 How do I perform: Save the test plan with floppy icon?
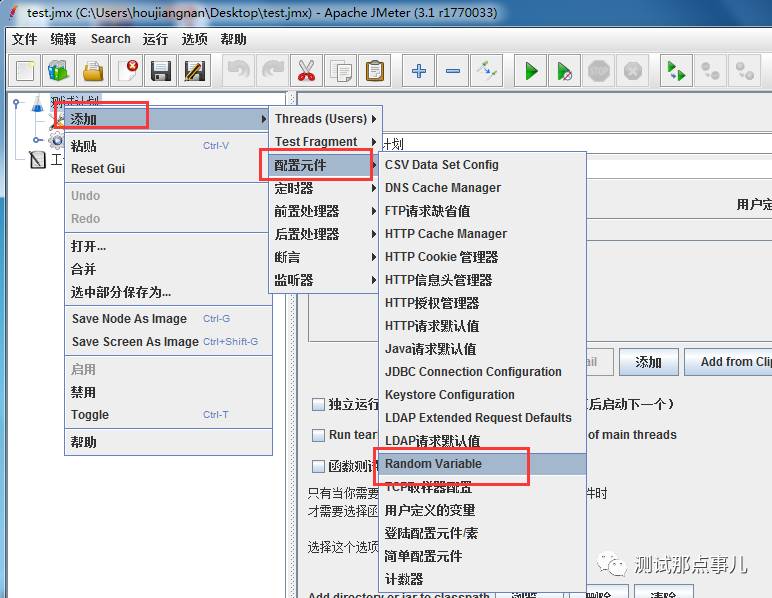[x=161, y=71]
